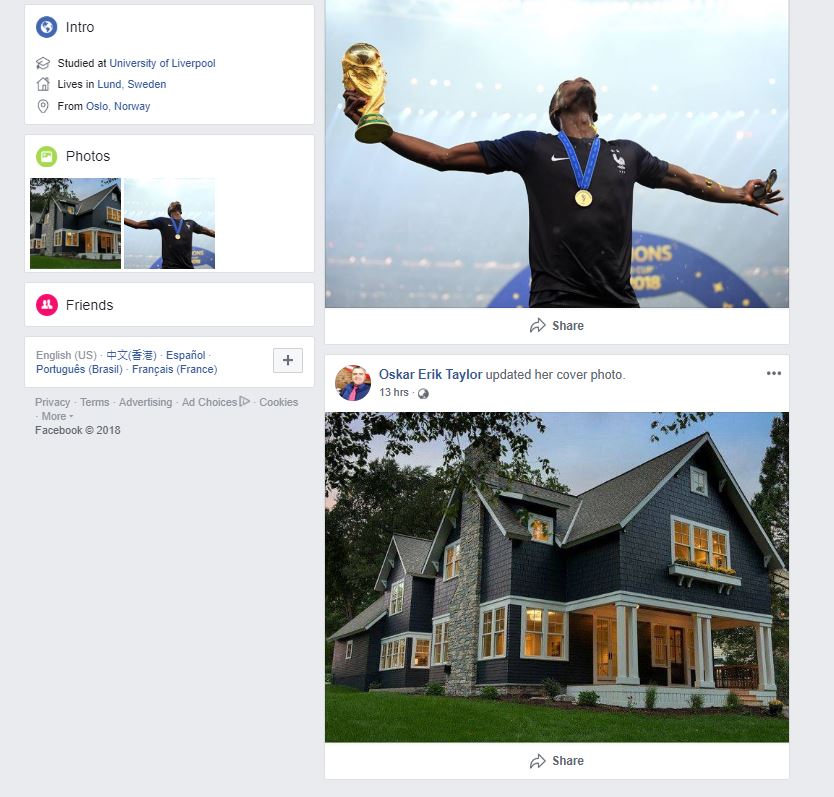Open the Lund, Sweden link
This screenshot has width=834, height=797.
point(131,84)
